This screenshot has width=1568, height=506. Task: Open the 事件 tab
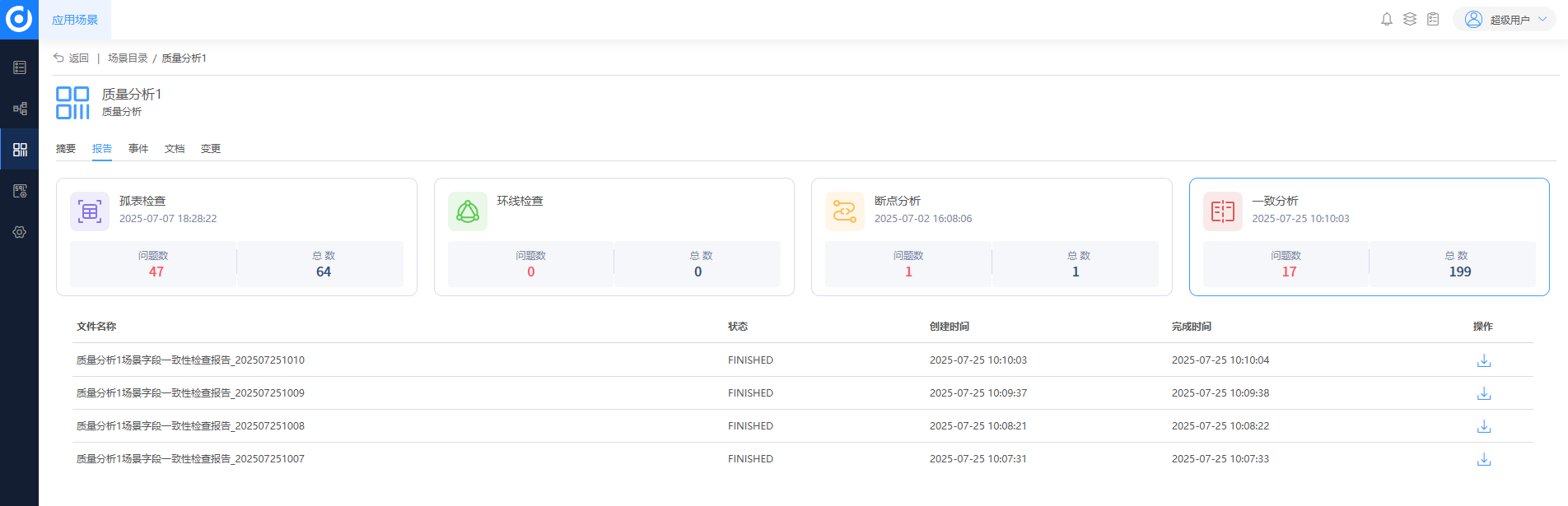[x=138, y=149]
